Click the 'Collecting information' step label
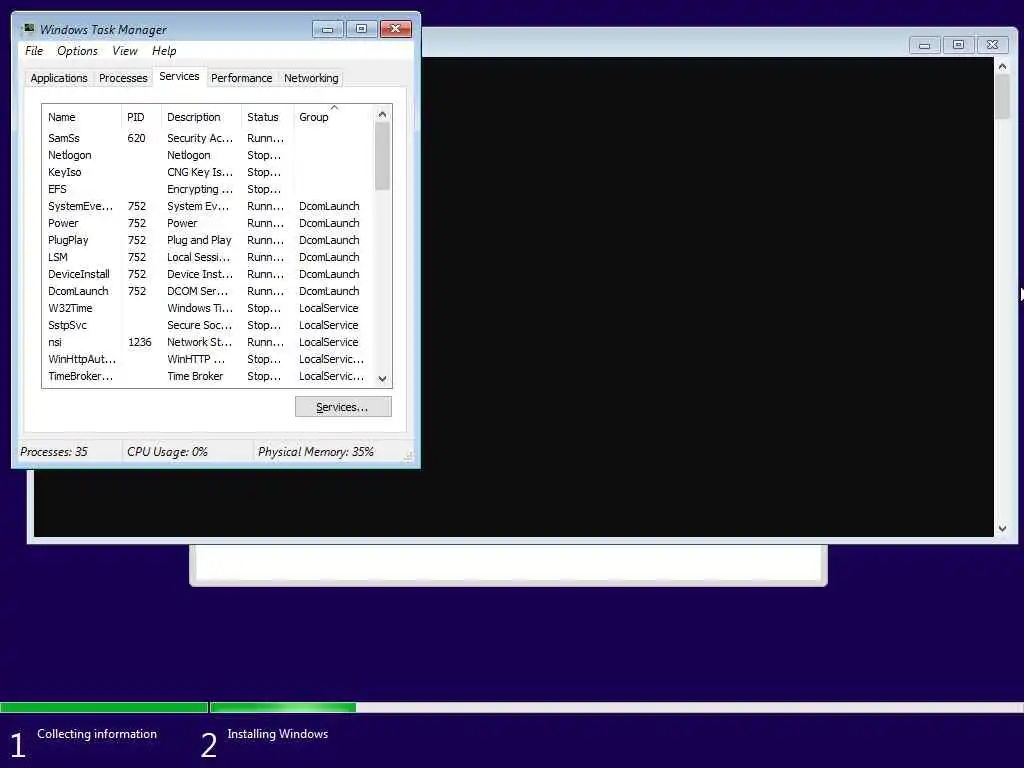 click(97, 734)
